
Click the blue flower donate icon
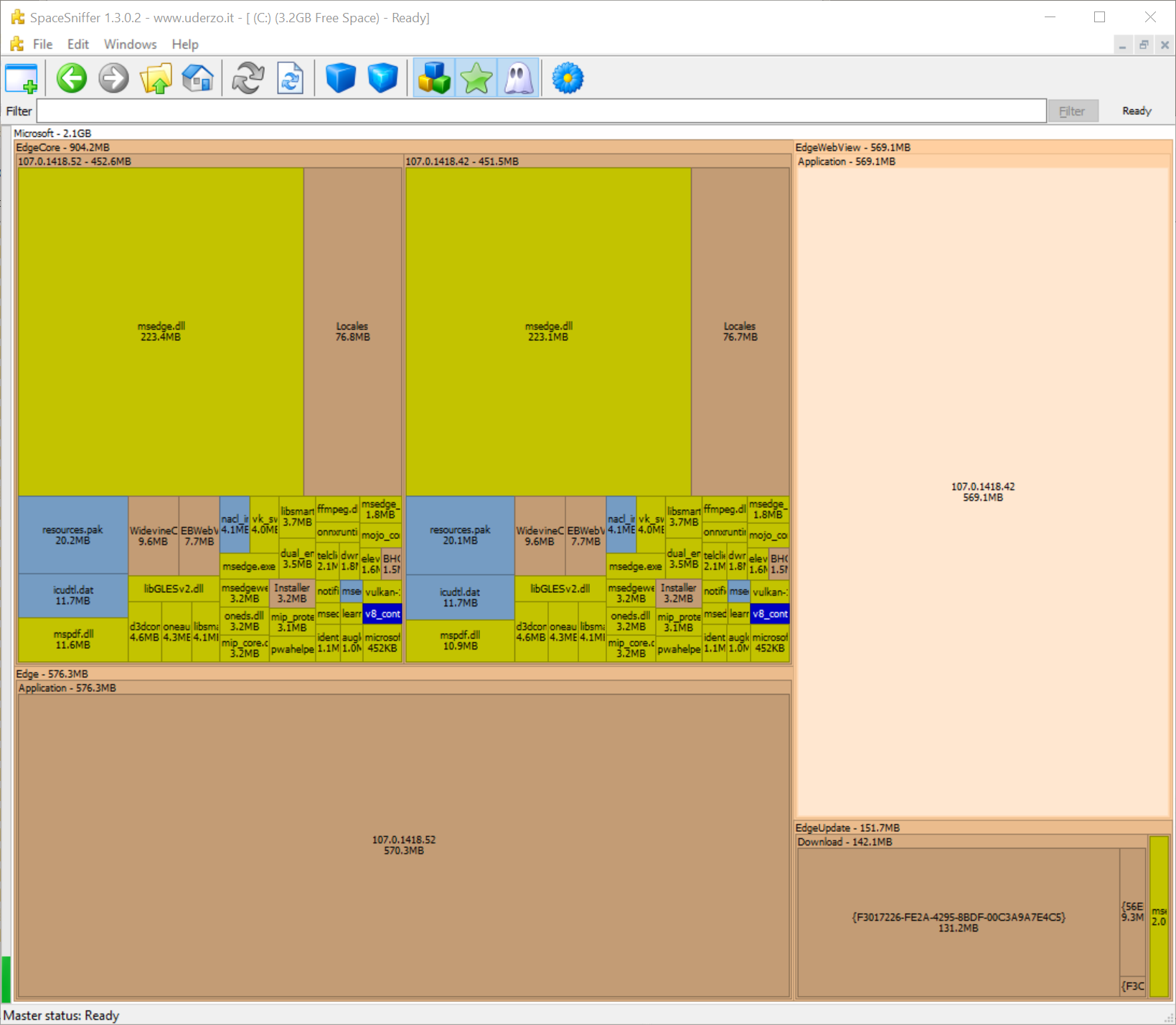pyautogui.click(x=568, y=78)
